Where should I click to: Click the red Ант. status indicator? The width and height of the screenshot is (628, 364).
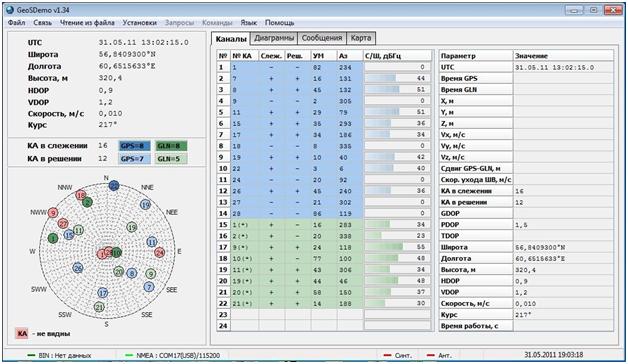[x=431, y=355]
